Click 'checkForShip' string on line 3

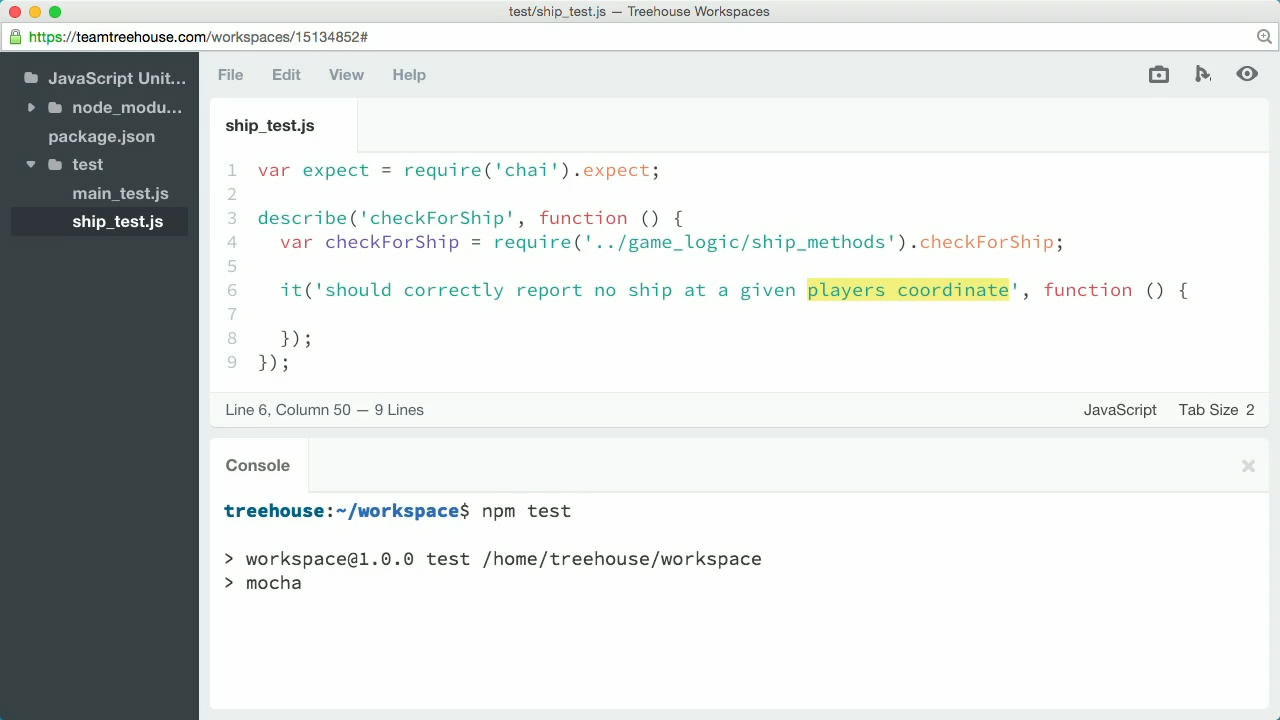(x=437, y=218)
